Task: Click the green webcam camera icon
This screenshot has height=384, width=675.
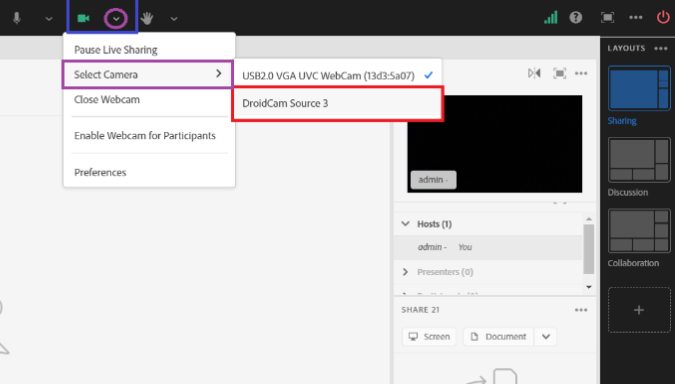Action: coord(83,19)
